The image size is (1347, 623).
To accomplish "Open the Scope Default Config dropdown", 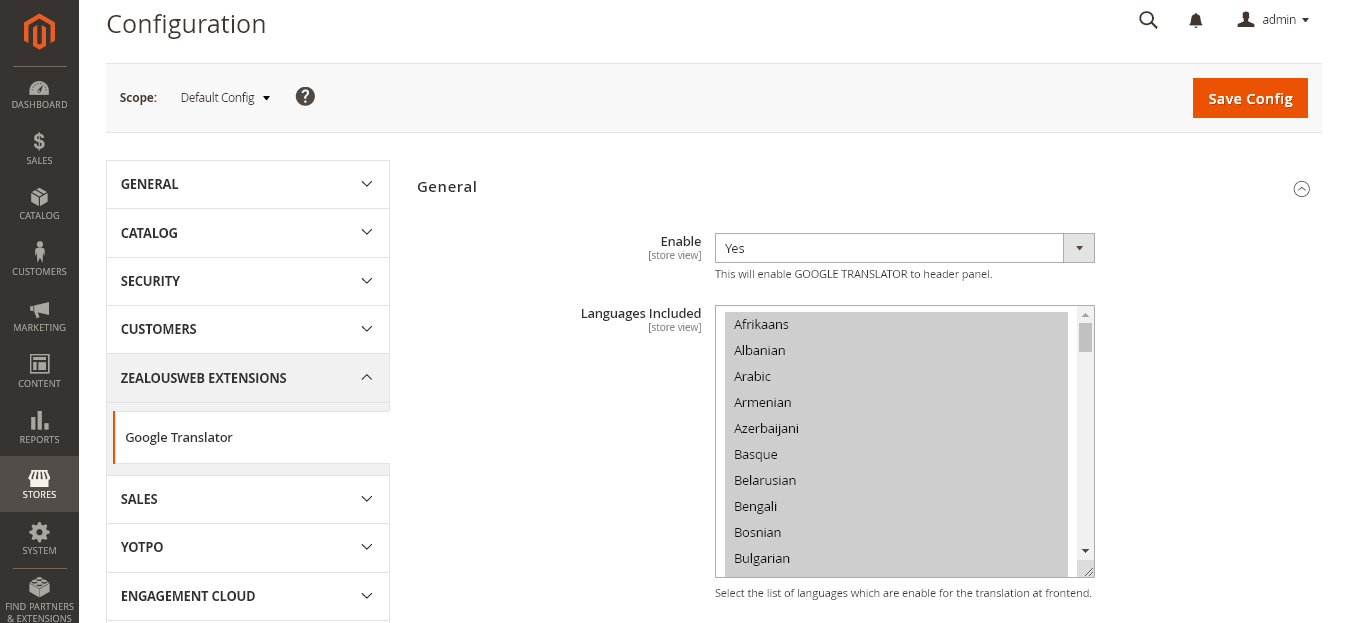I will pyautogui.click(x=225, y=98).
